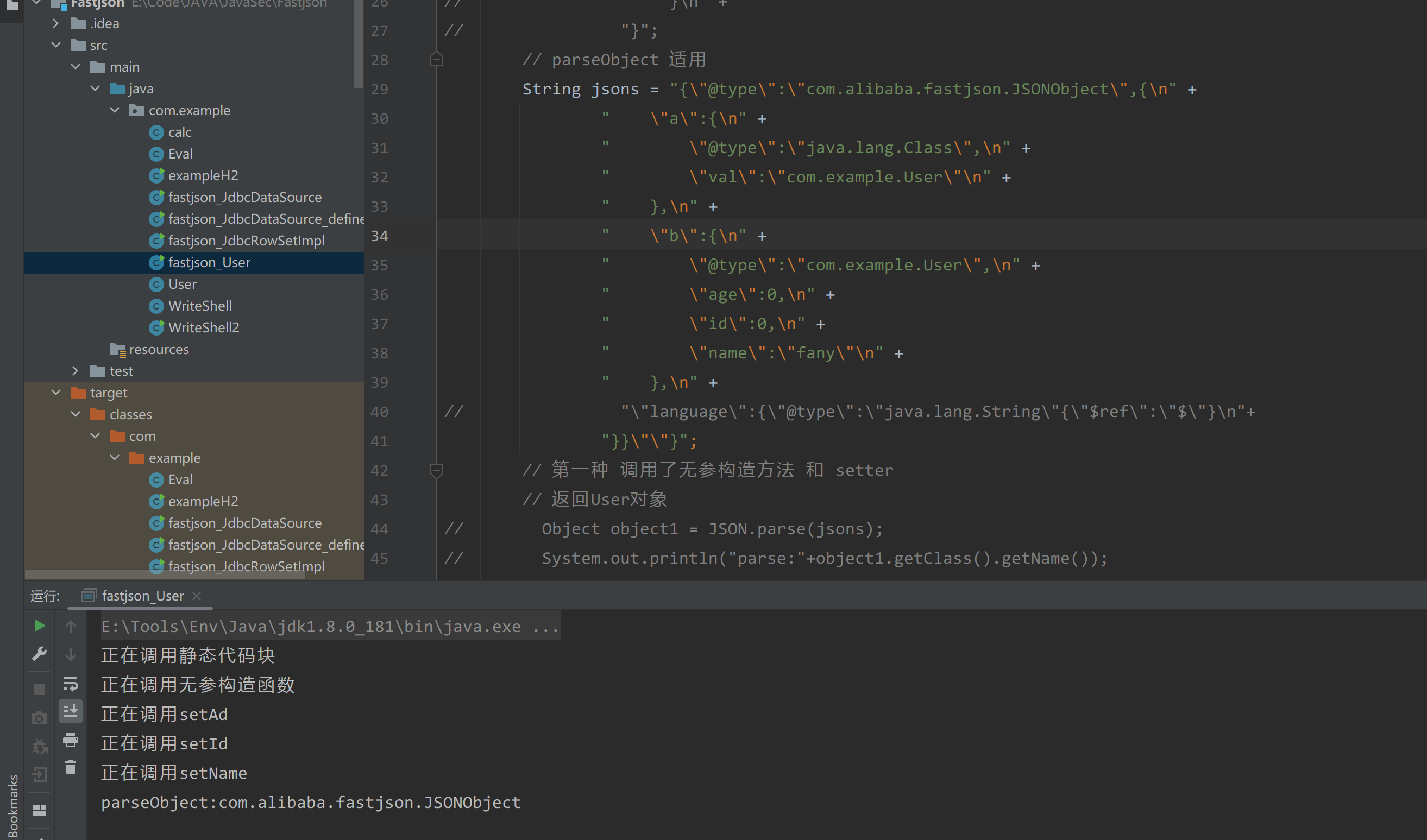
Task: Click the print console output icon
Action: click(71, 740)
